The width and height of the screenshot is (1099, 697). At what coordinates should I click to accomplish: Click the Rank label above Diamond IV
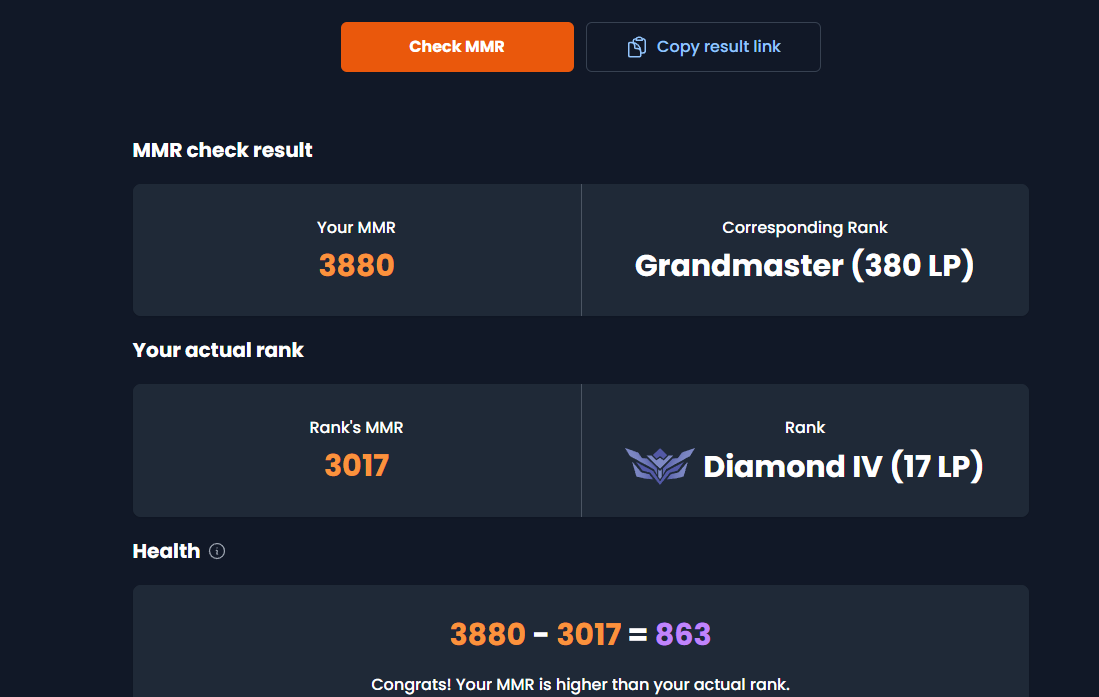click(805, 427)
